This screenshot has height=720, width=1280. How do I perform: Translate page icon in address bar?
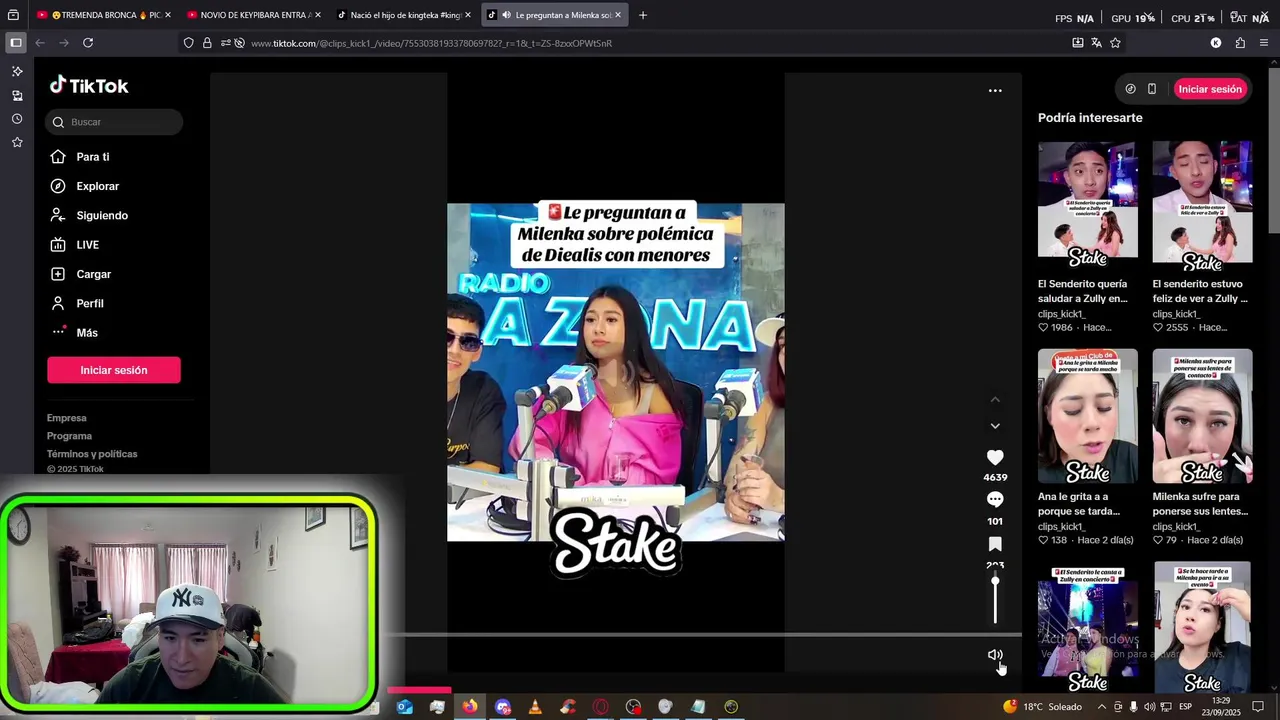coord(1096,43)
